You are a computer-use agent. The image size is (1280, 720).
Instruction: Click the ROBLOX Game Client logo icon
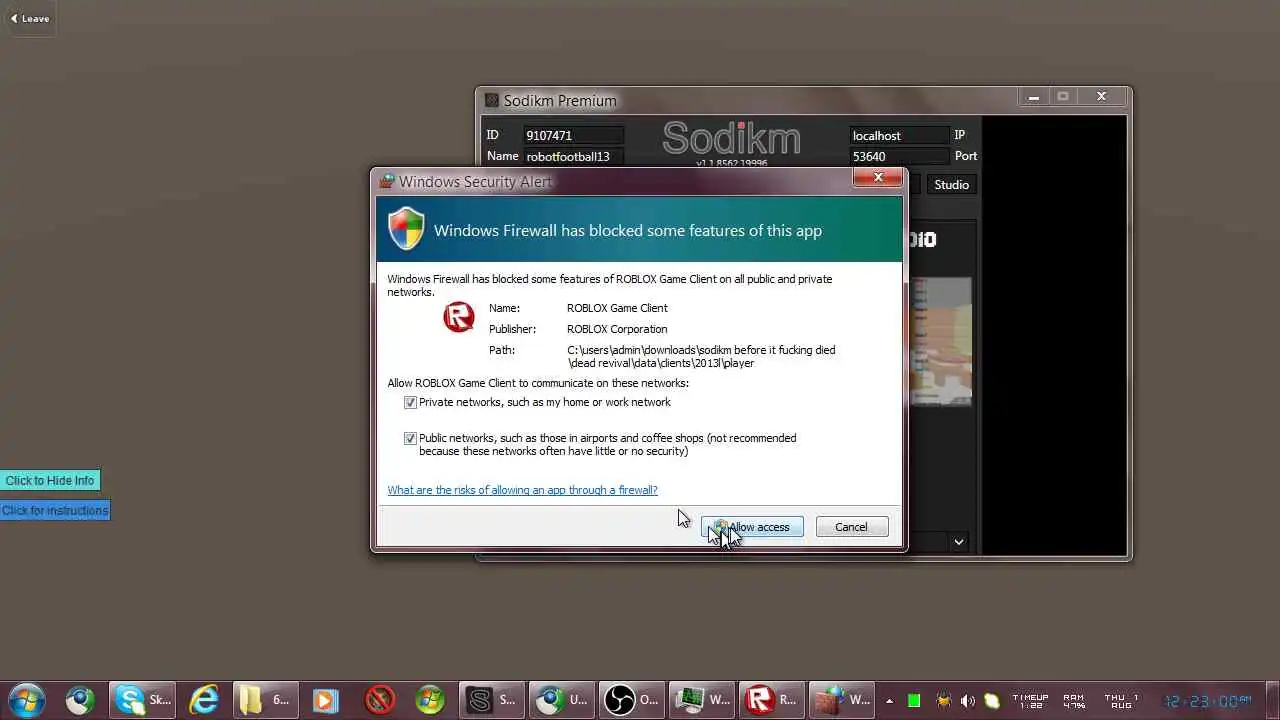point(459,317)
